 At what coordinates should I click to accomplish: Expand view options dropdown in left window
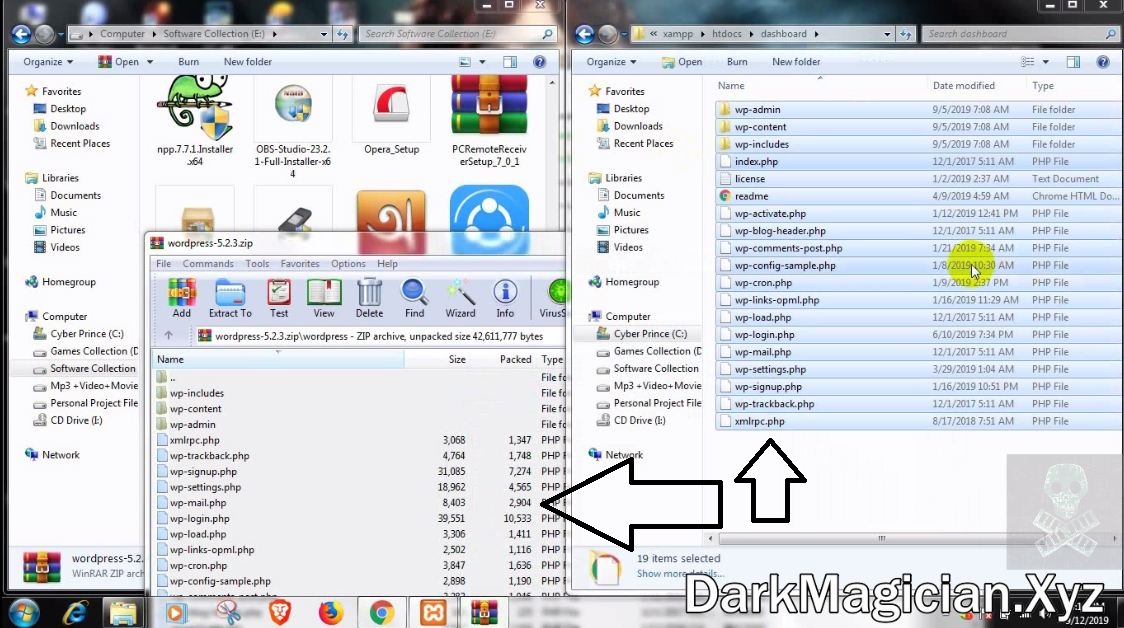(x=482, y=62)
